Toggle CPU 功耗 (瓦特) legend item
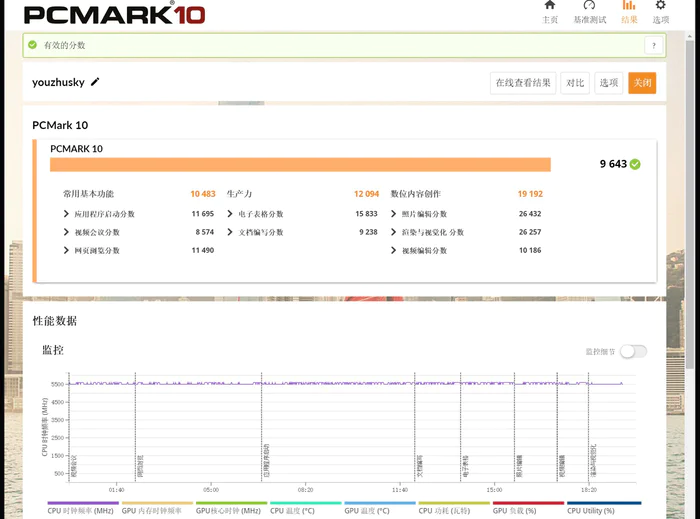 click(454, 509)
